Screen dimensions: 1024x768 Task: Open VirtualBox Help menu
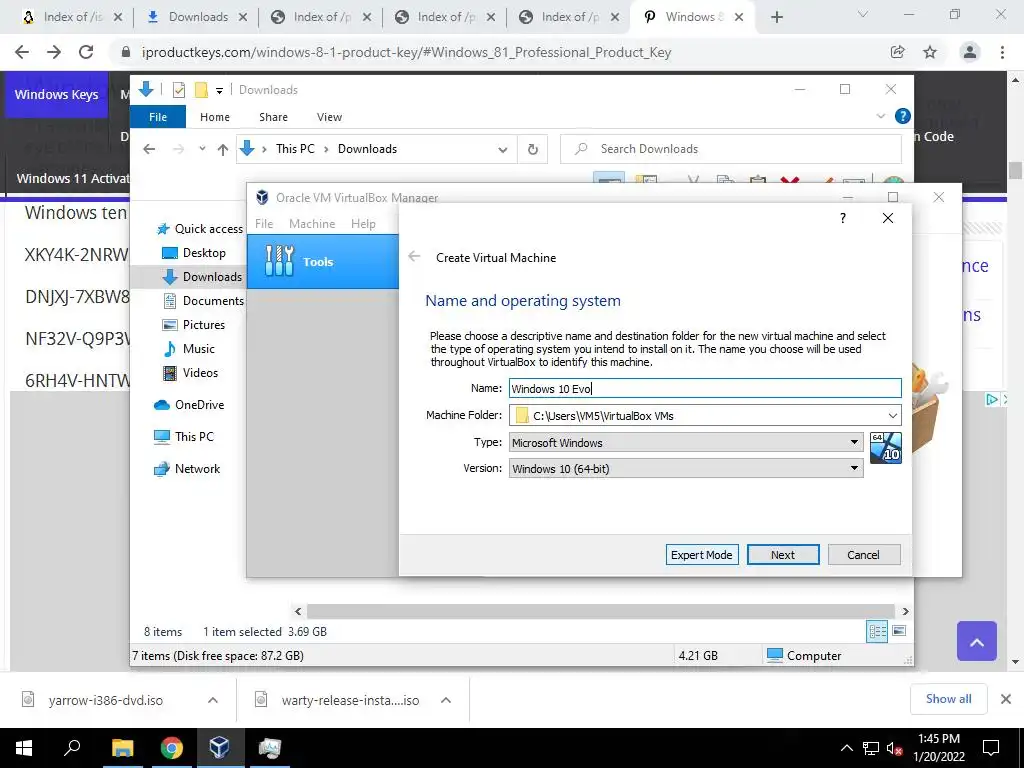click(363, 223)
